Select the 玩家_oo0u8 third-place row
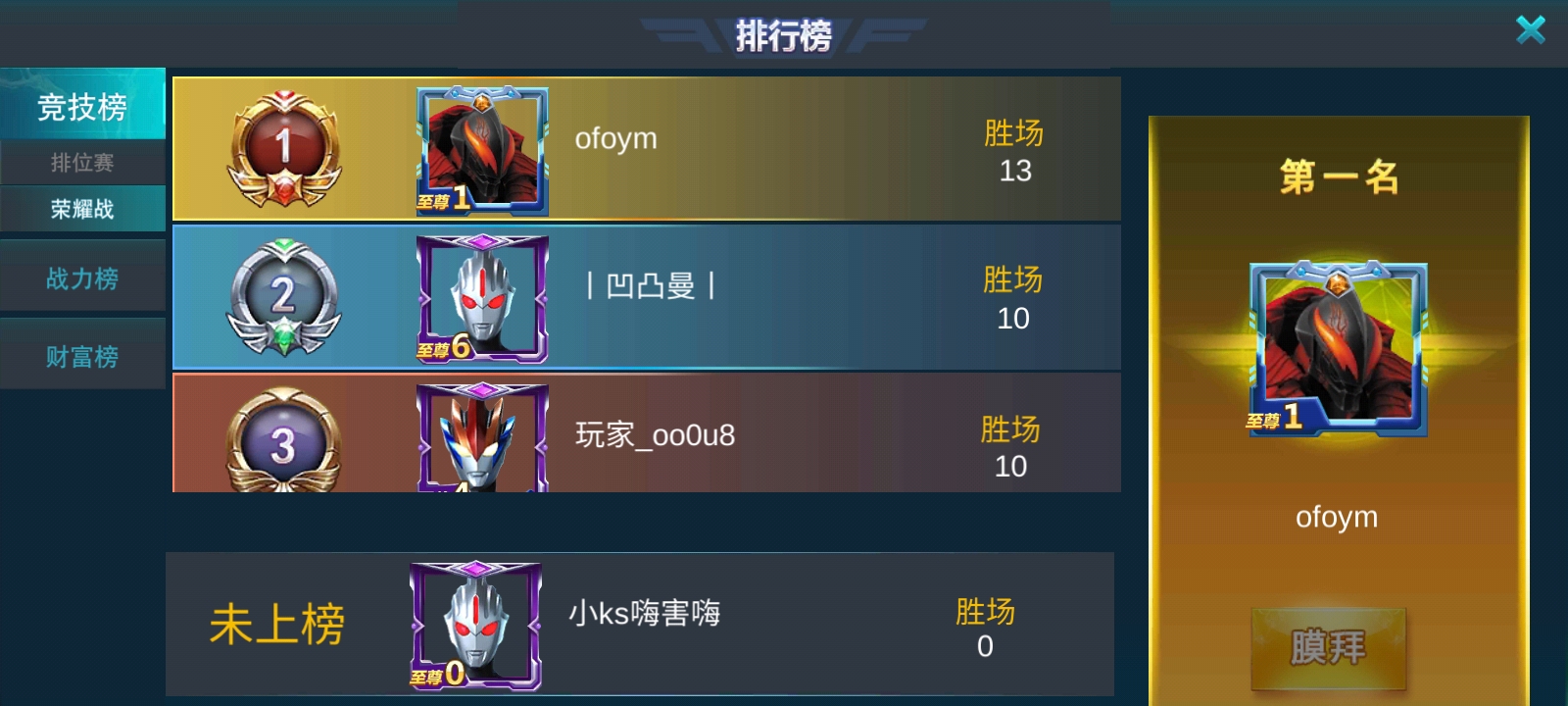The width and height of the screenshot is (1568, 706). pos(647,432)
